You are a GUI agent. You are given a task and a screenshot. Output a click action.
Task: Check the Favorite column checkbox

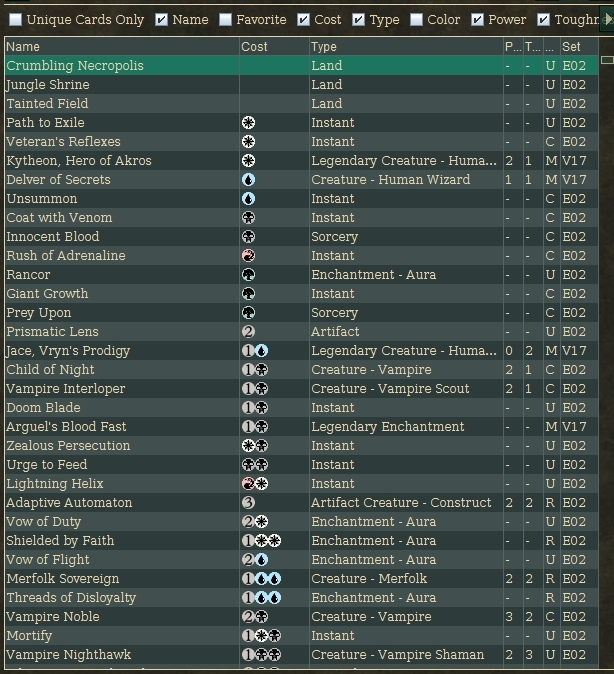[225, 19]
